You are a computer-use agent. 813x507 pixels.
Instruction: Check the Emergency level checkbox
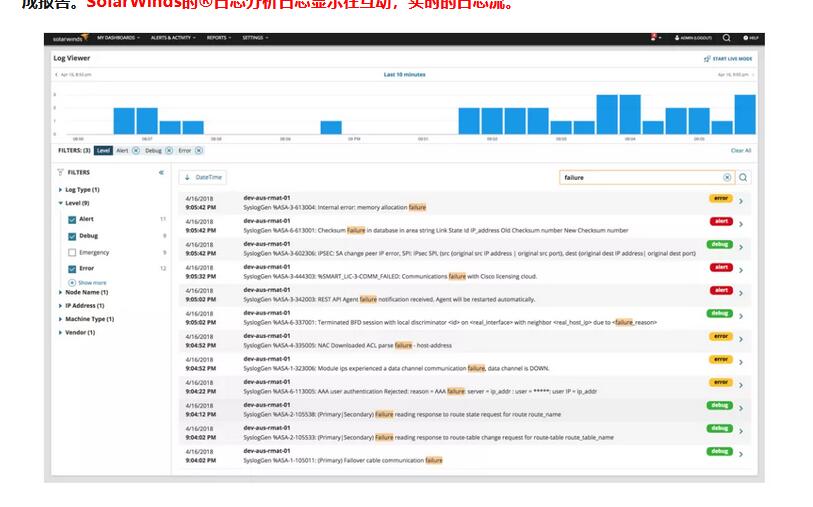click(72, 253)
